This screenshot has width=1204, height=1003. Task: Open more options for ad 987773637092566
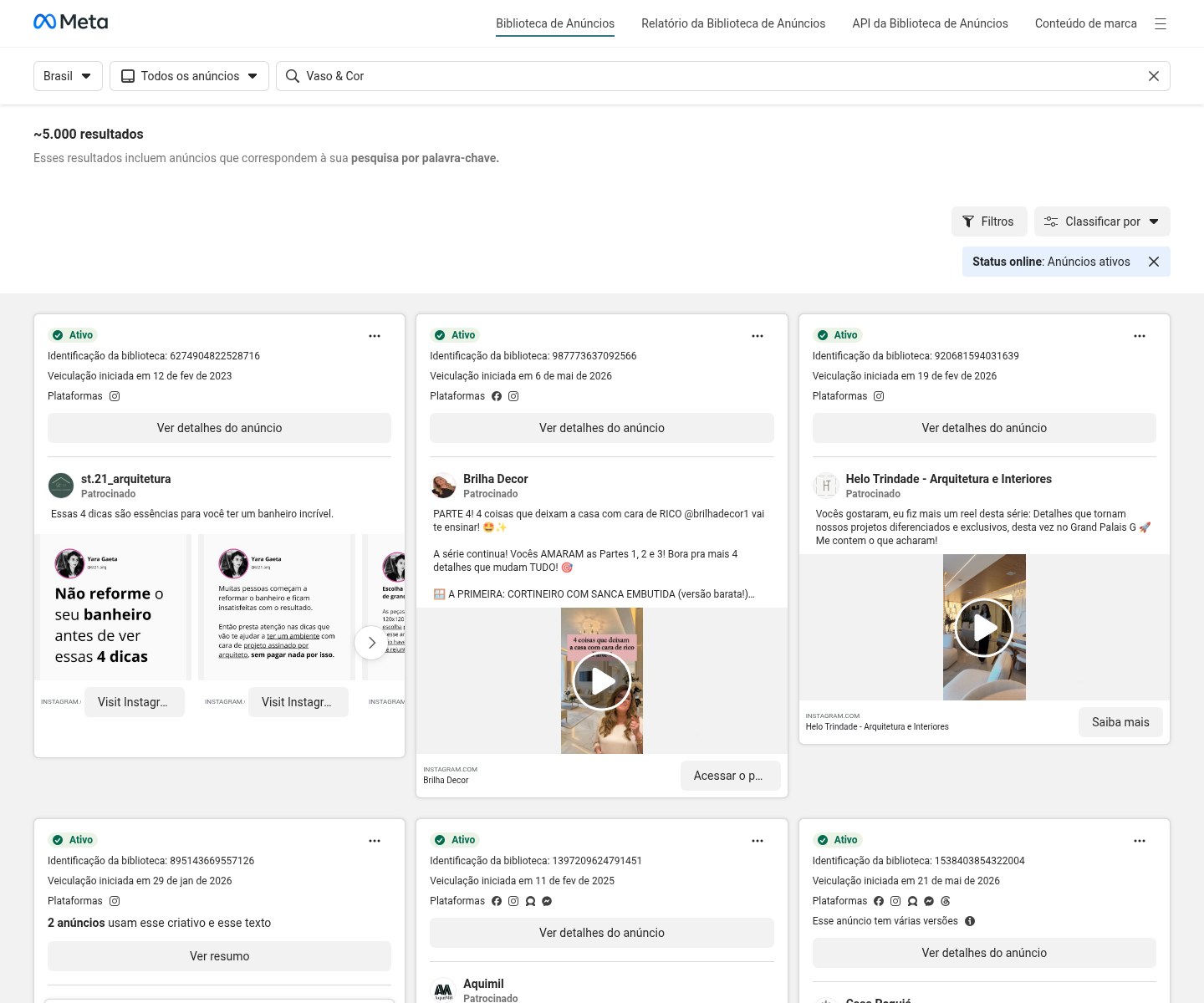[758, 336]
